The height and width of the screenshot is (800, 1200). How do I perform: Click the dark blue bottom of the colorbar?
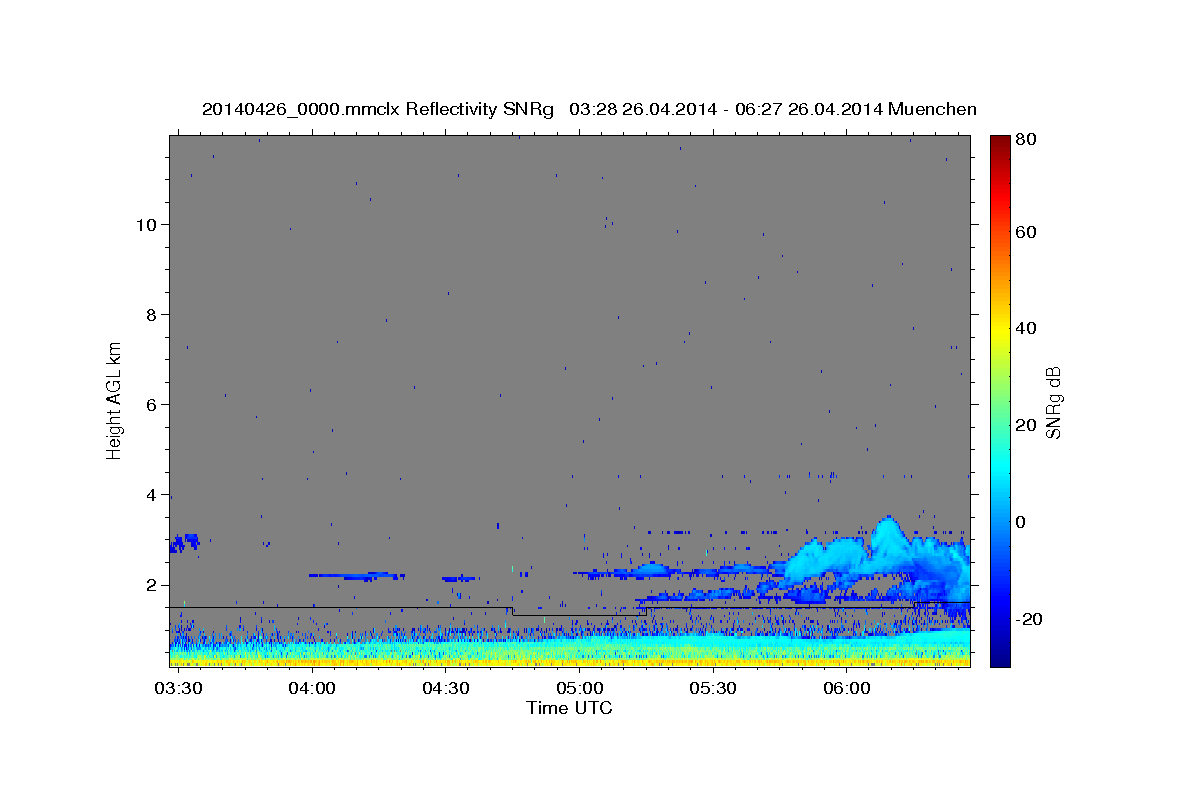pos(1000,656)
